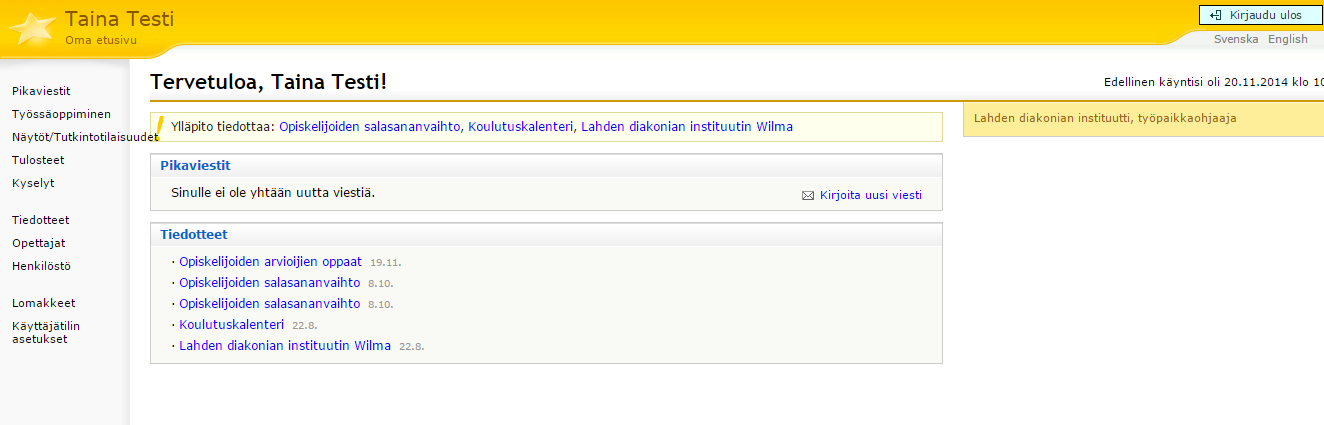
Task: Open Lahden diakonian instituutin Wilma bulletin in list
Action: click(x=285, y=346)
